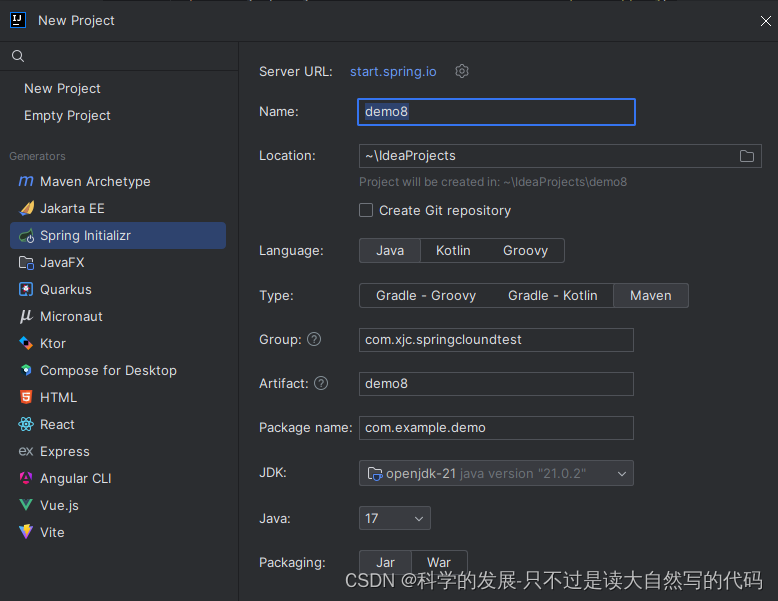
Task: Choose Quarkus generator
Action: tap(118, 289)
